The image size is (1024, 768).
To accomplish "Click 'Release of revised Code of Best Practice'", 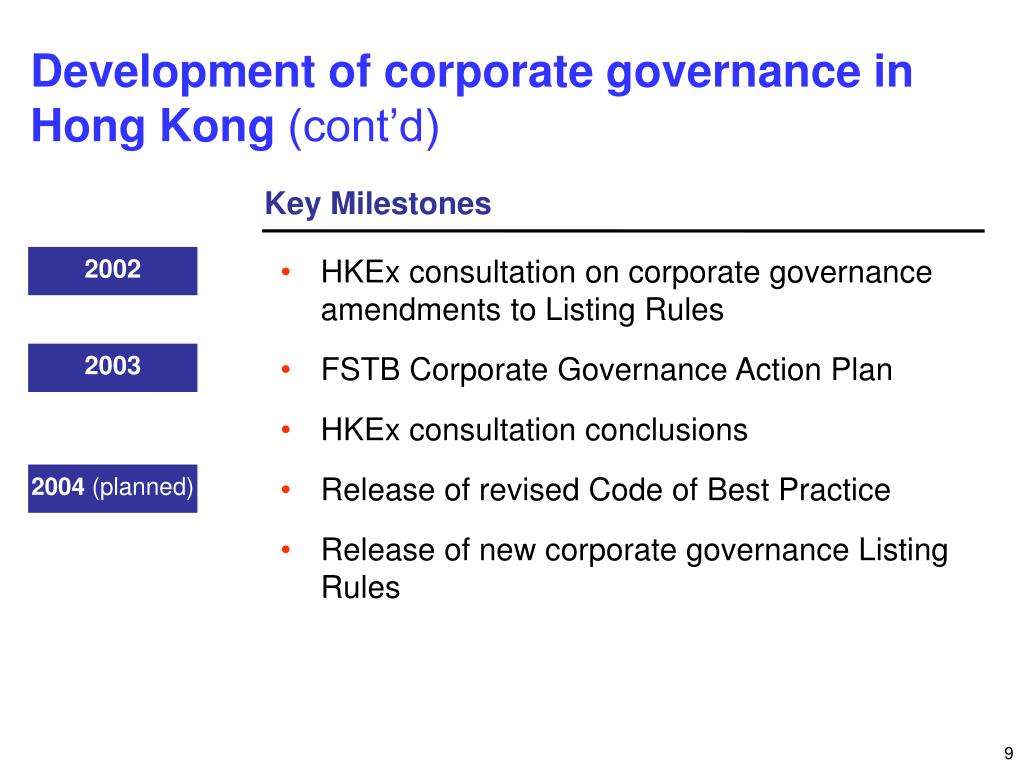I will click(605, 490).
